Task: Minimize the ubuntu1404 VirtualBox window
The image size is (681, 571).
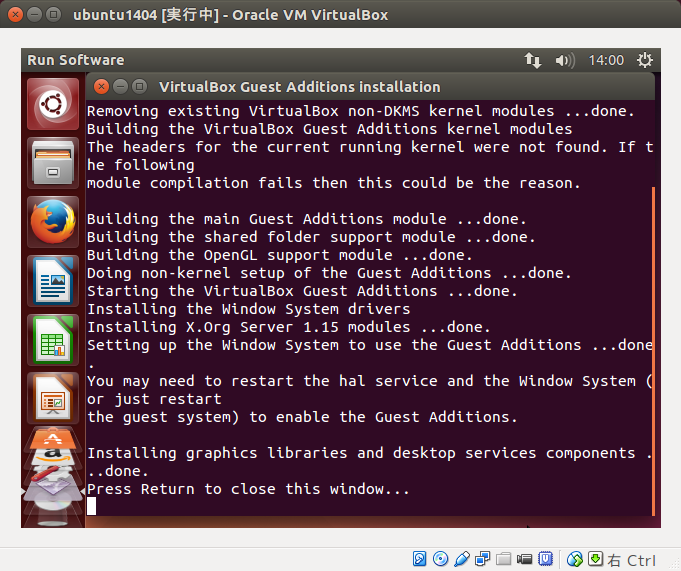Action: click(34, 15)
